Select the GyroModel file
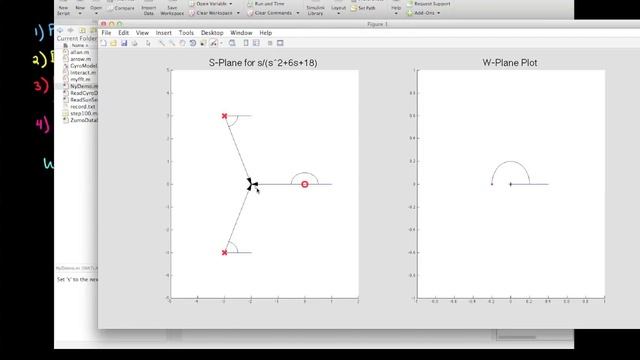640x360 pixels. click(x=80, y=66)
